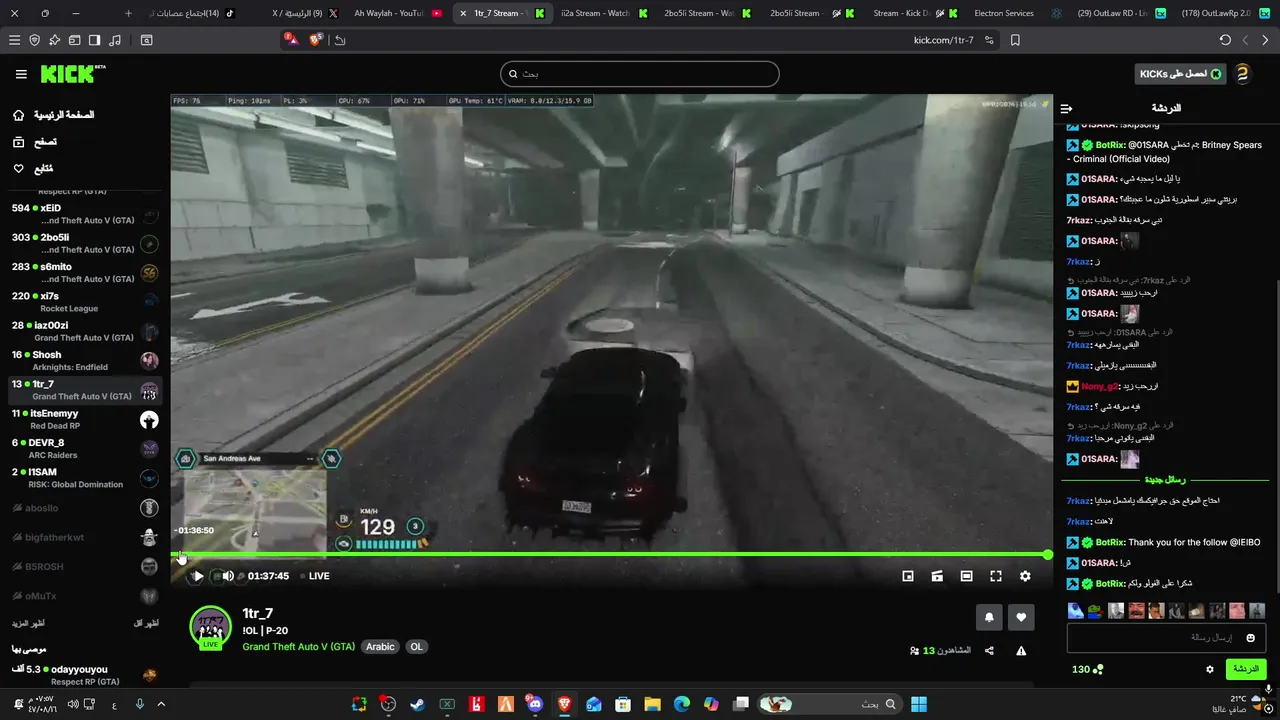
Task: Switch to the X home tab
Action: click(296, 13)
